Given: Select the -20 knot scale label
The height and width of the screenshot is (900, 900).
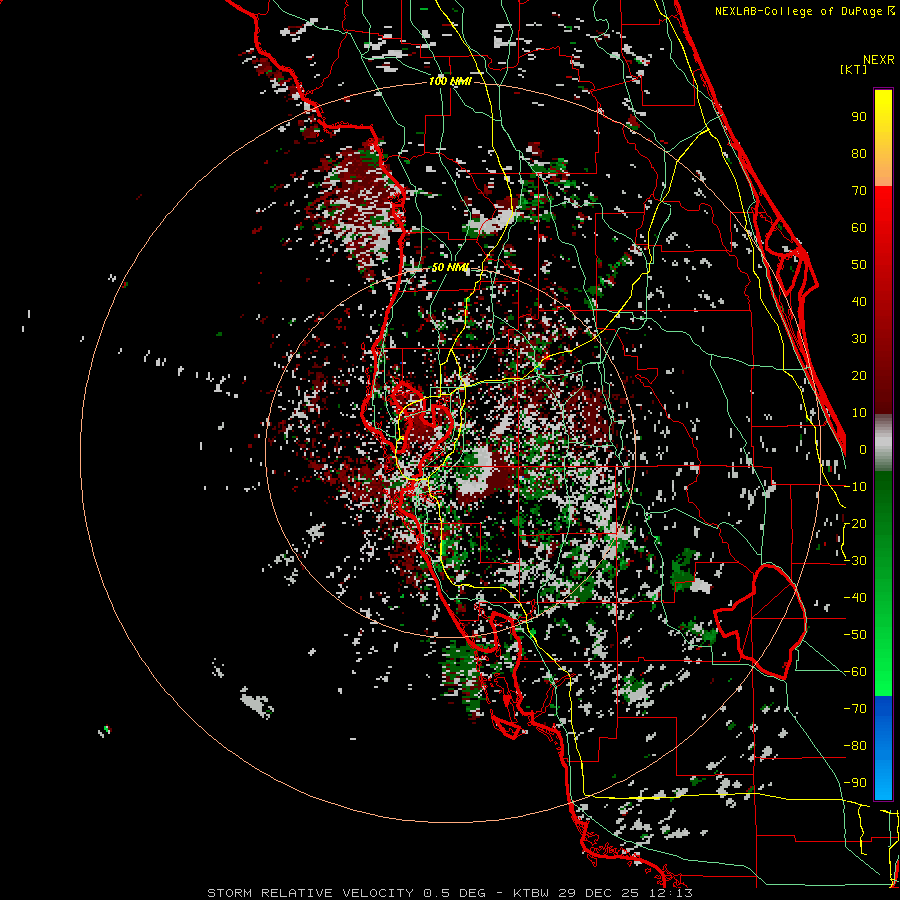Looking at the screenshot, I should pyautogui.click(x=855, y=523).
